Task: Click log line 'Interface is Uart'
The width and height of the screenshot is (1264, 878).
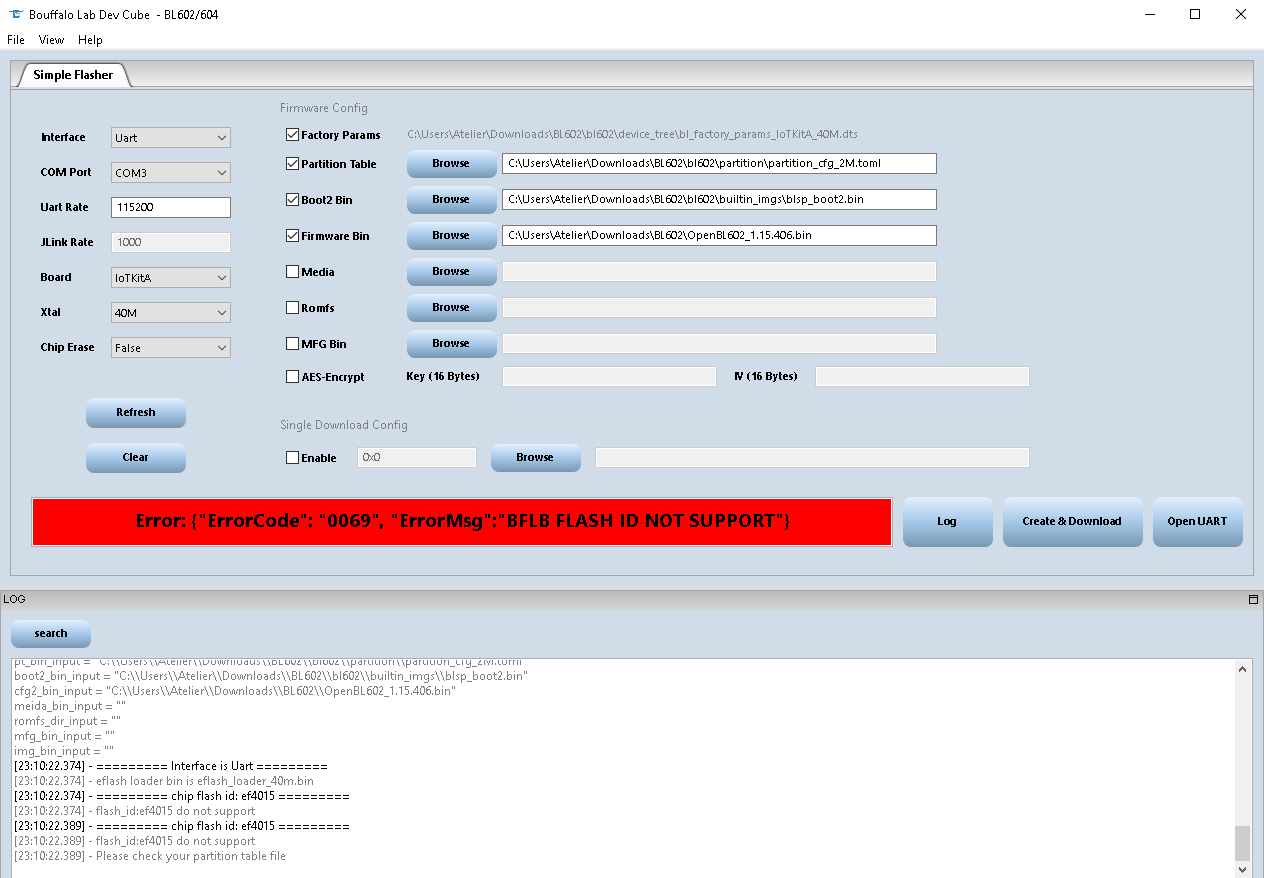Action: pos(171,766)
